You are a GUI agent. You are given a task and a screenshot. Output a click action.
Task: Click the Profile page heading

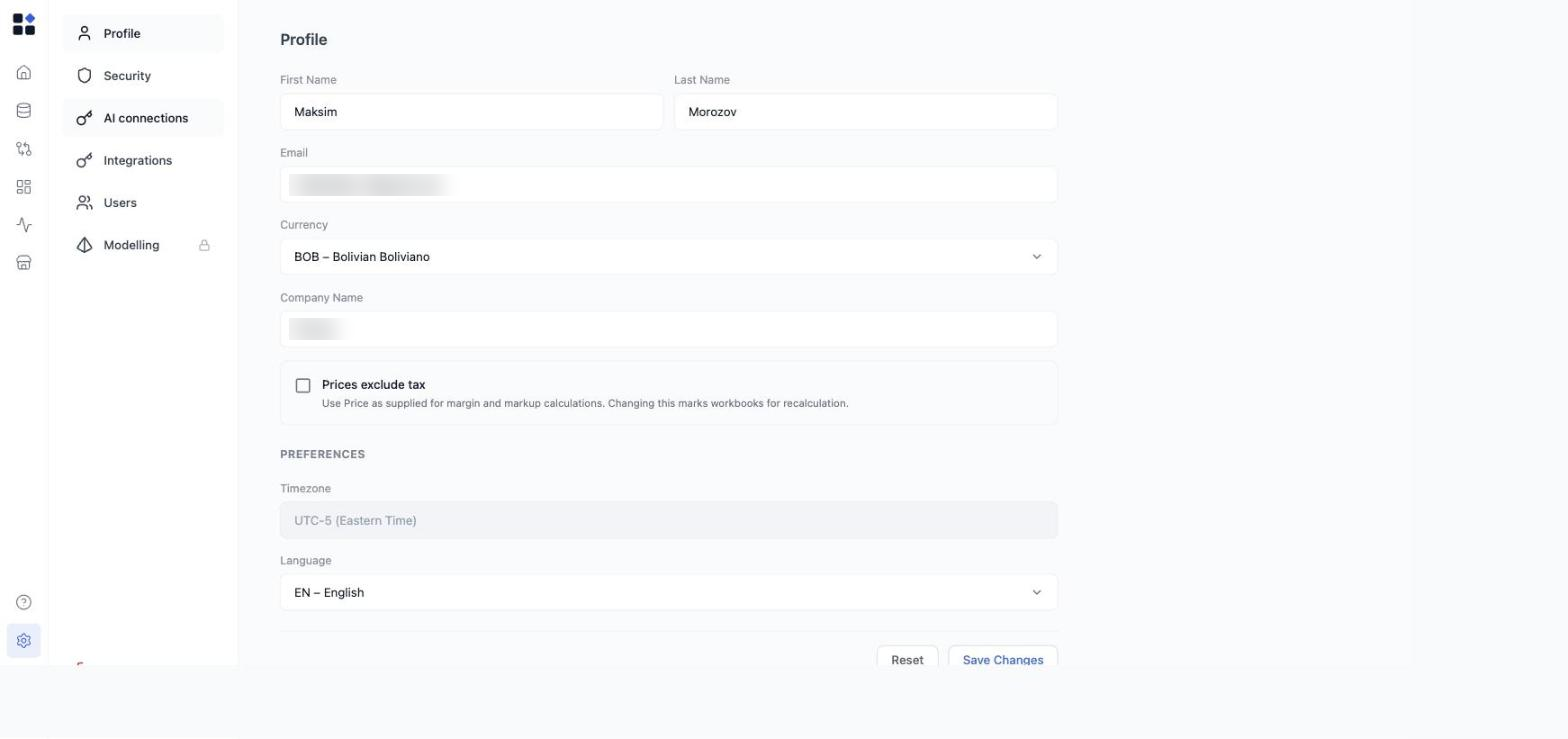[x=303, y=40]
